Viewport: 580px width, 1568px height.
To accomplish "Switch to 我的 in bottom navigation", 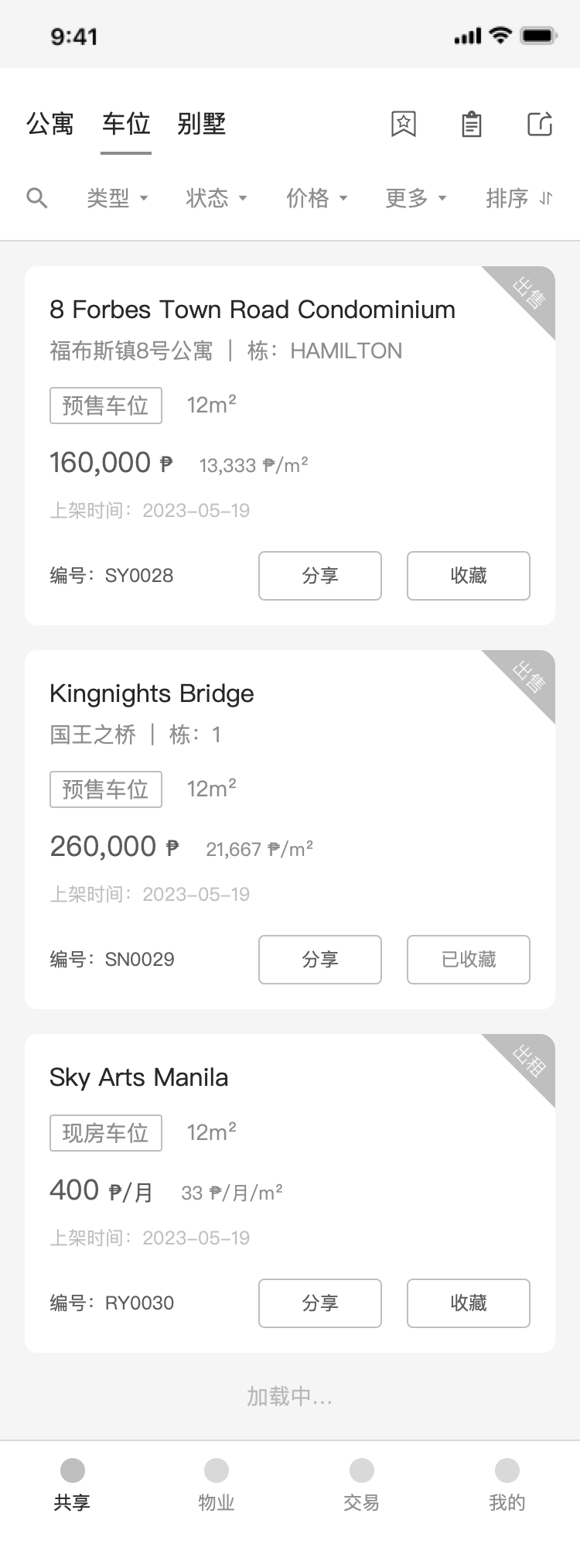I will coord(507,1470).
